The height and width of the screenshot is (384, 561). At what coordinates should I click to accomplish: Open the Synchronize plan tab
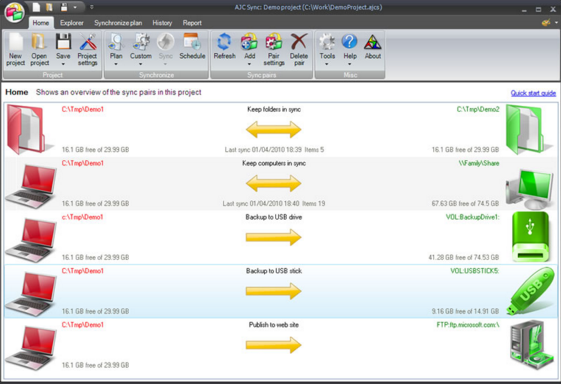pos(118,23)
